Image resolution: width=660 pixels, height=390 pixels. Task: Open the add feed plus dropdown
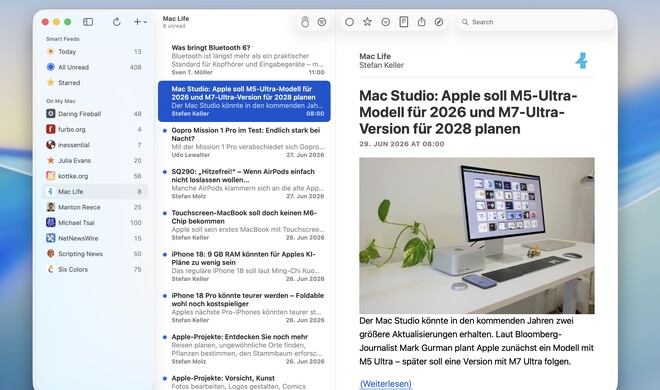pos(140,22)
